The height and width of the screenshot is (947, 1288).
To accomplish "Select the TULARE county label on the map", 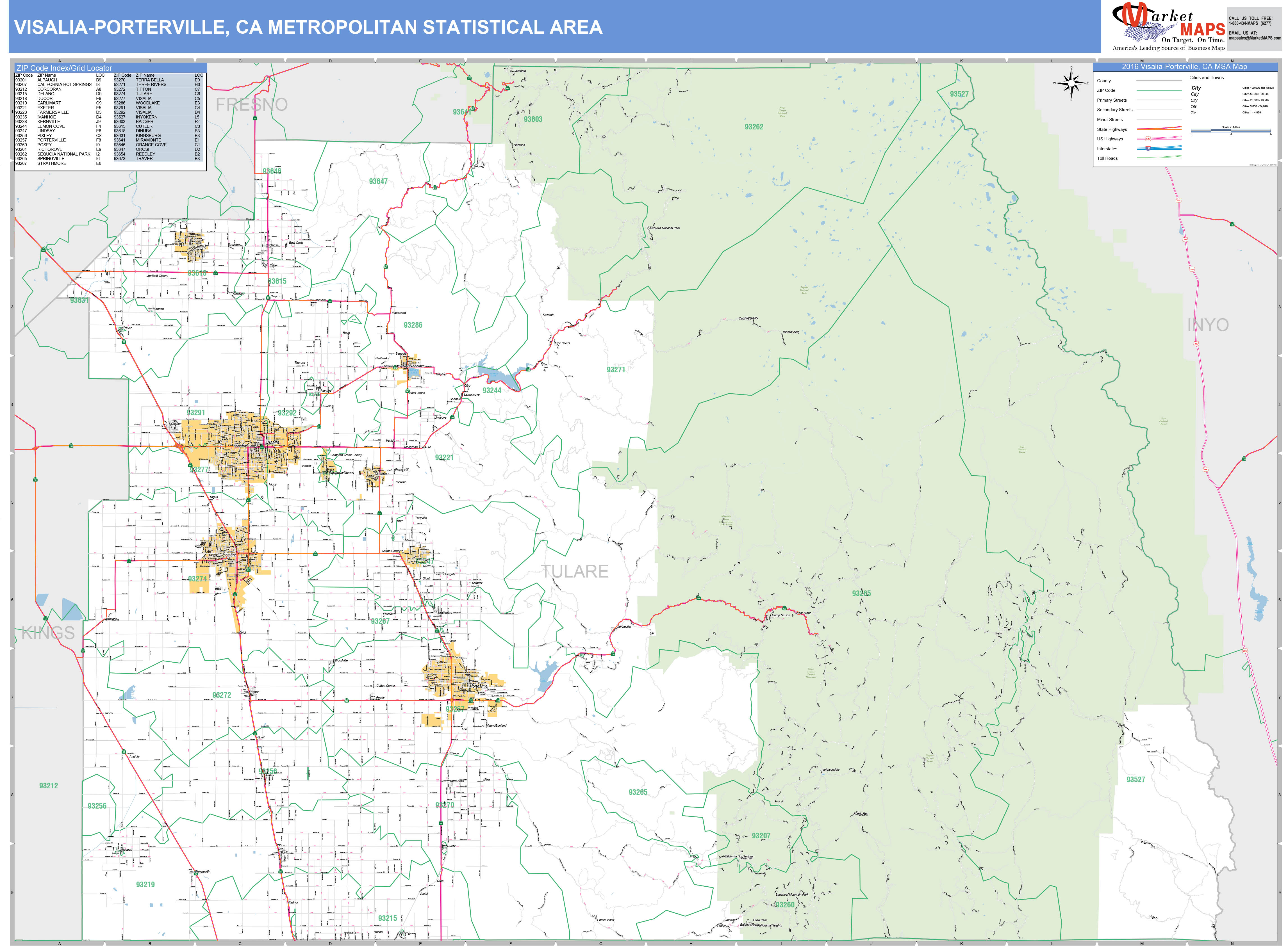I will point(576,571).
